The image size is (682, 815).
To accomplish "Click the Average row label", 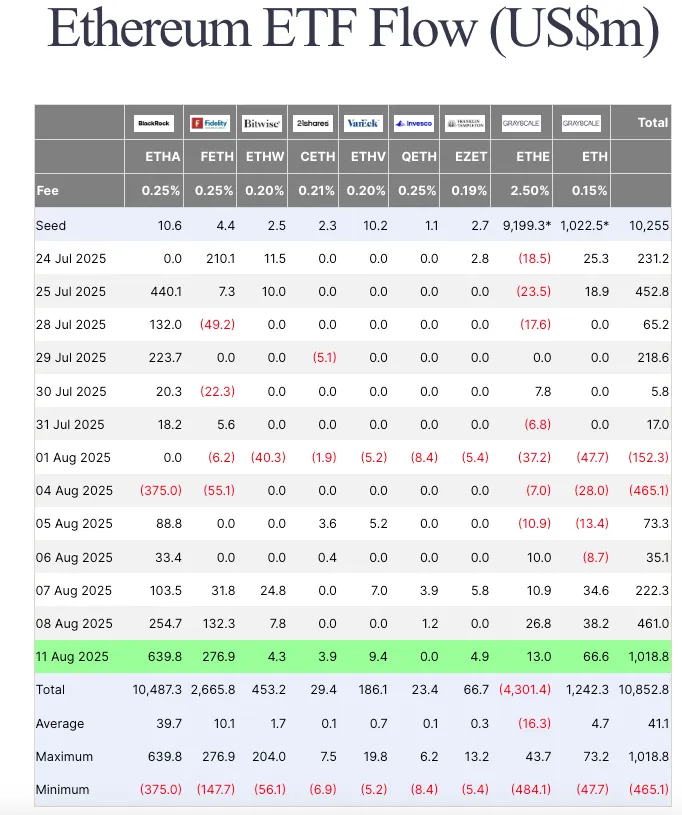I will click(x=60, y=723).
